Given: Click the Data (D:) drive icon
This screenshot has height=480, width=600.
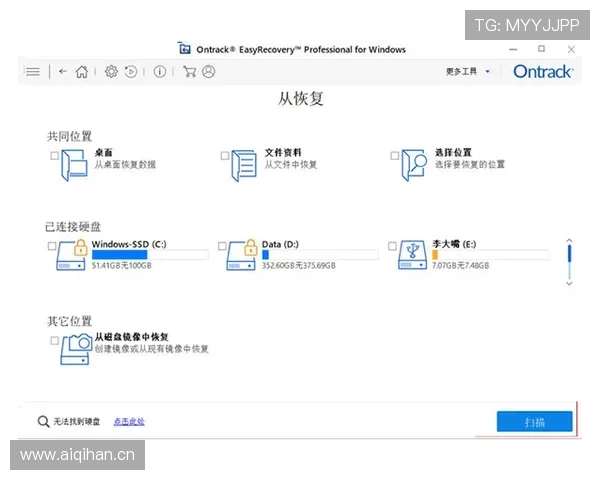Looking at the screenshot, I should (242, 255).
